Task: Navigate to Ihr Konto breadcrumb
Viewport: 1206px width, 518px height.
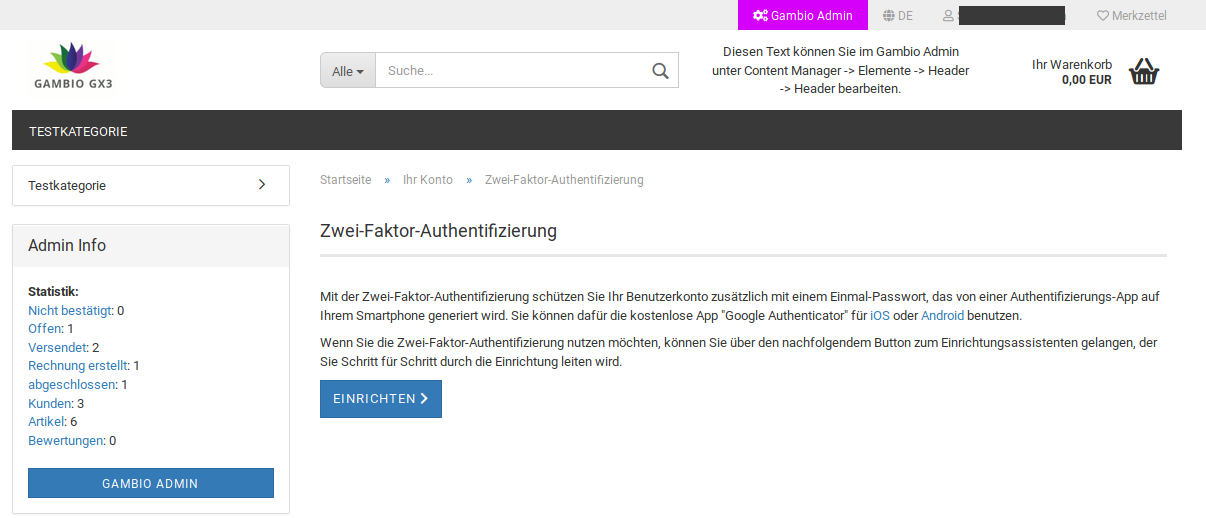Action: (x=427, y=180)
